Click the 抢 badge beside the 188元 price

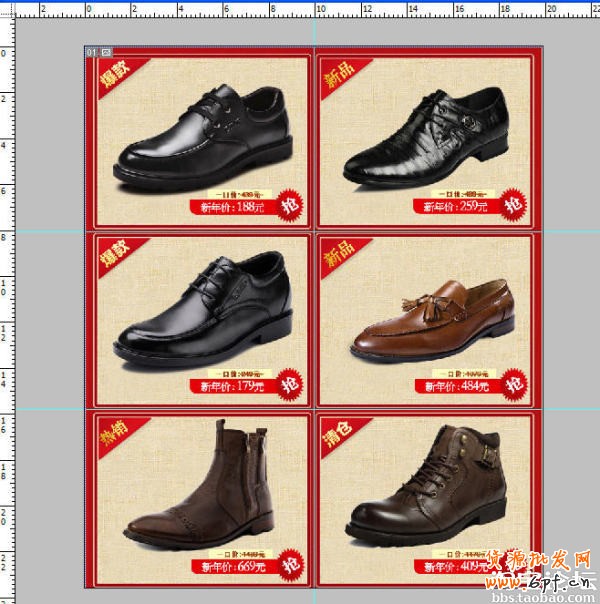[x=290, y=203]
